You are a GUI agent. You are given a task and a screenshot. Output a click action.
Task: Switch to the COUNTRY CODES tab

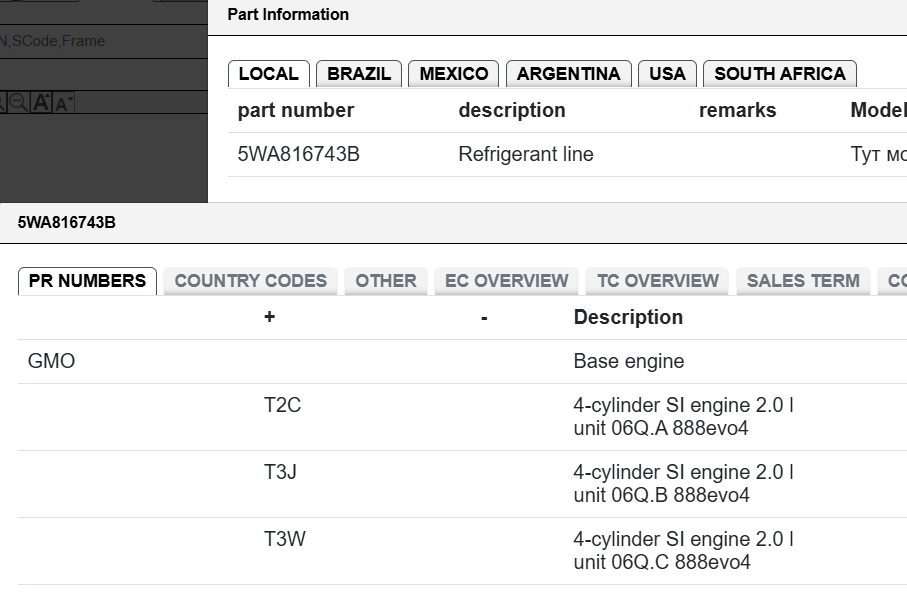pos(250,281)
